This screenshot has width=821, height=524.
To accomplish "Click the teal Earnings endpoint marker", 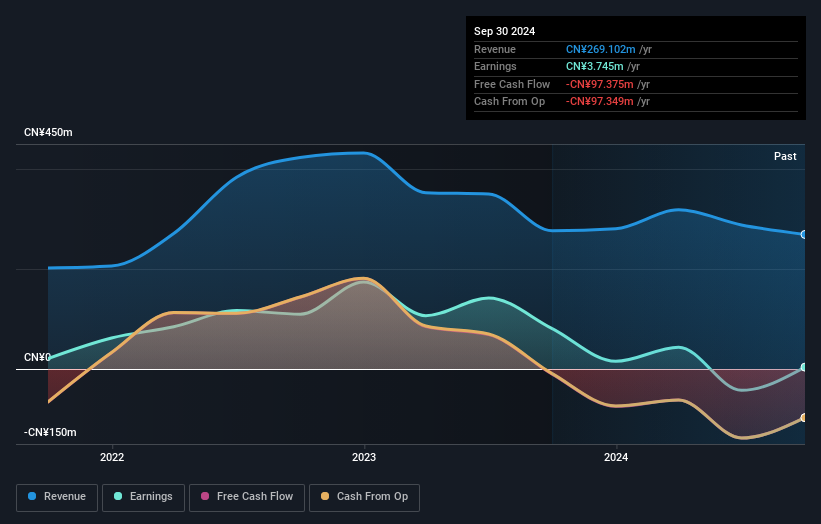I will [804, 367].
